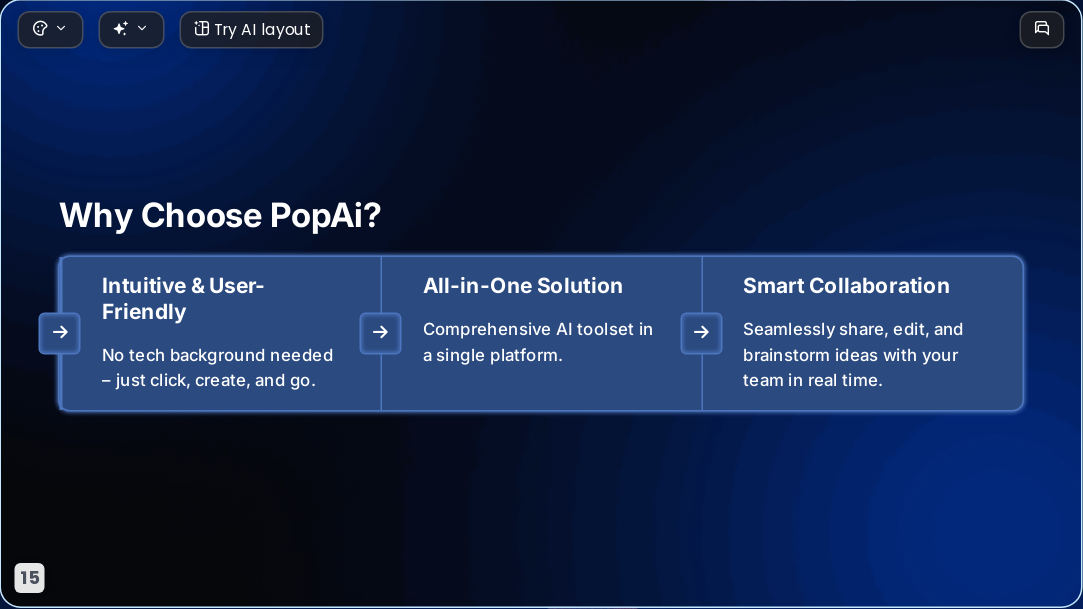Select the heading "Smart Collaboration"

[x=846, y=286]
